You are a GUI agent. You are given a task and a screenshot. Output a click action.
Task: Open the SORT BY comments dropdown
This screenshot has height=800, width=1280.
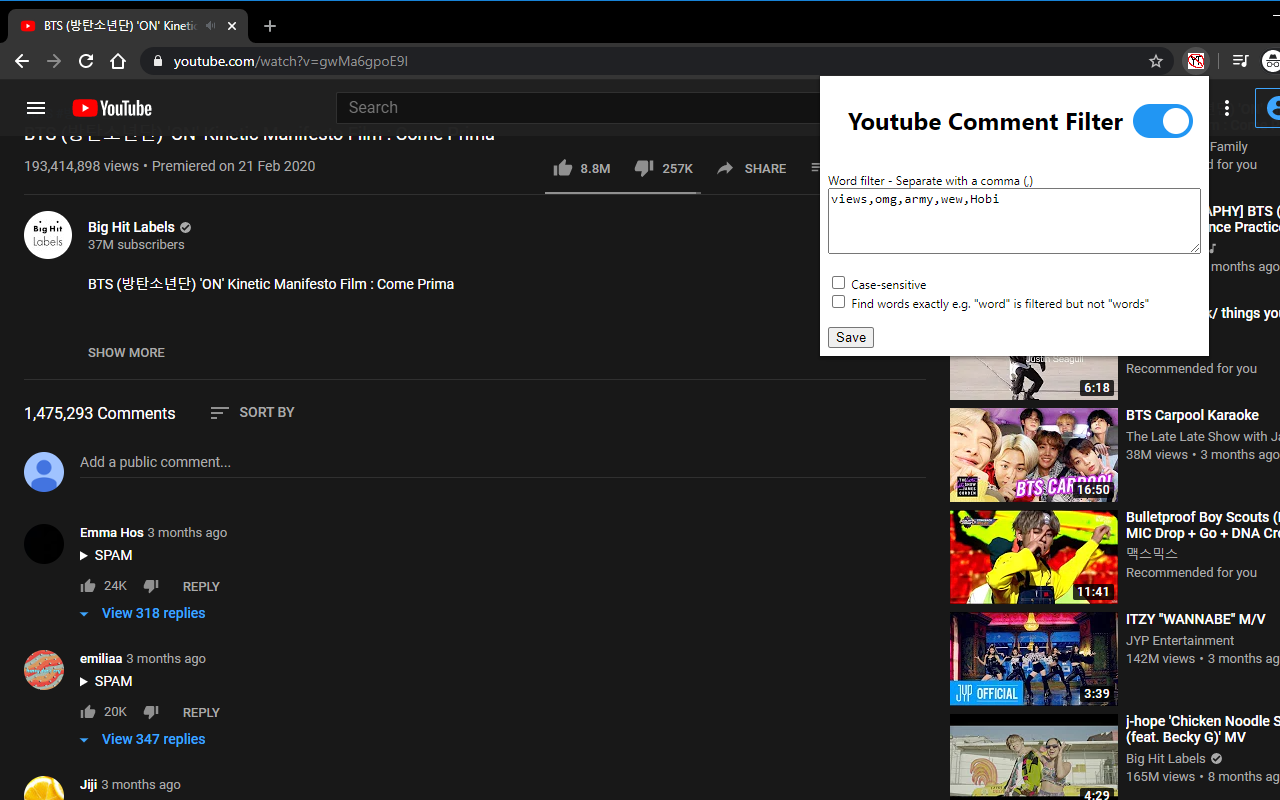(x=252, y=412)
